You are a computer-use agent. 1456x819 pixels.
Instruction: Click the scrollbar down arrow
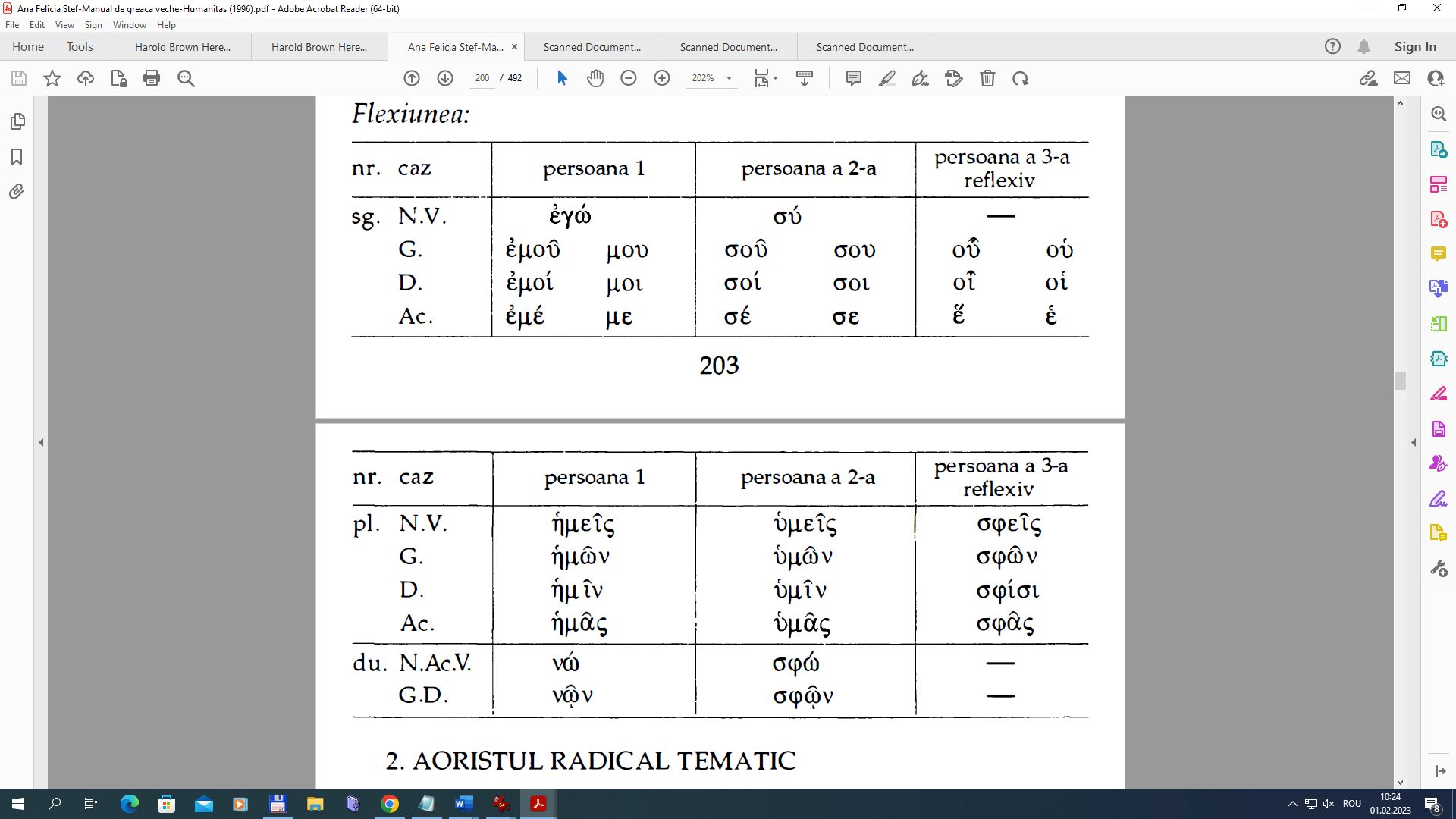(1400, 782)
